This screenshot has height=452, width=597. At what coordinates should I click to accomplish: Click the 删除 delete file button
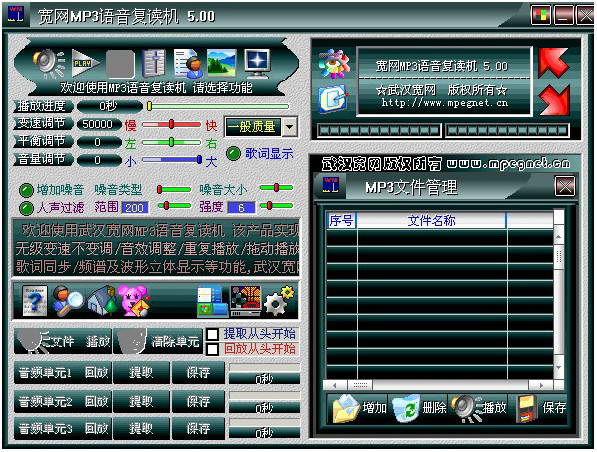point(419,409)
